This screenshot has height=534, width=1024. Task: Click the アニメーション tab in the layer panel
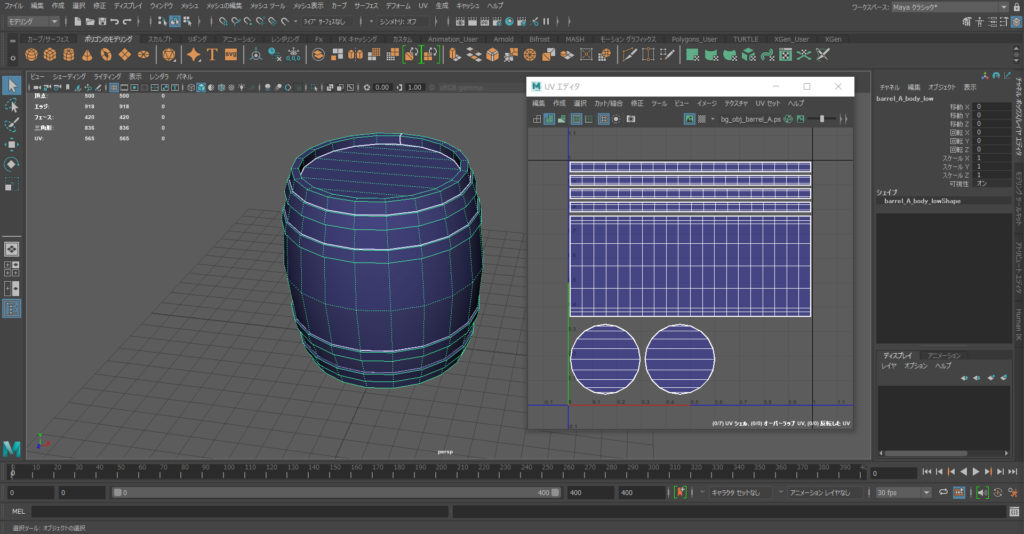point(944,355)
